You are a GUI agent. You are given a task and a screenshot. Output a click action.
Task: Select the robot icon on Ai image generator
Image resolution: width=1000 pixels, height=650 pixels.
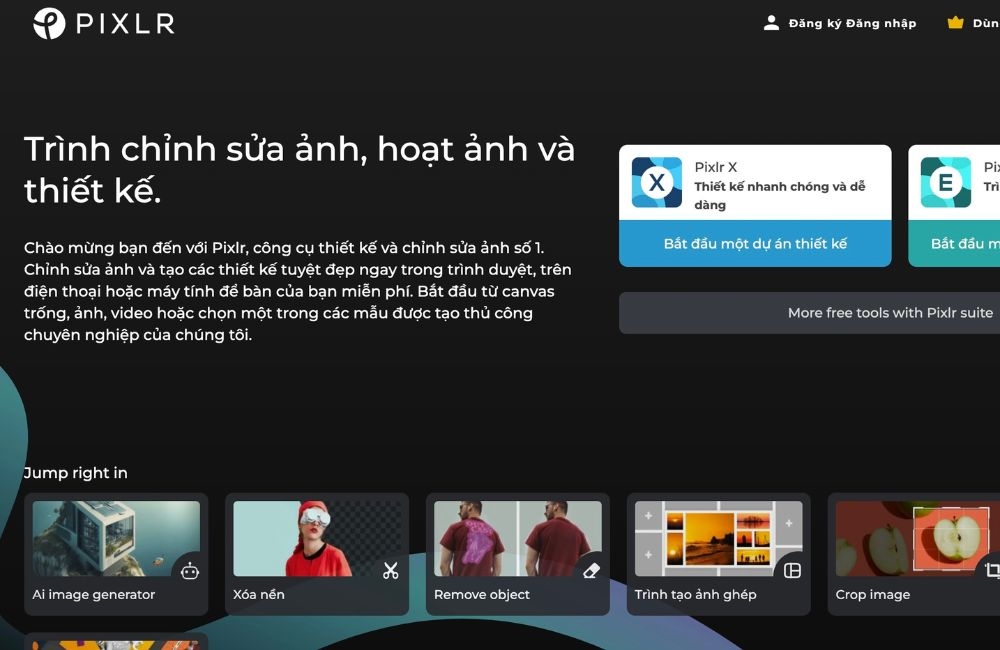[190, 571]
